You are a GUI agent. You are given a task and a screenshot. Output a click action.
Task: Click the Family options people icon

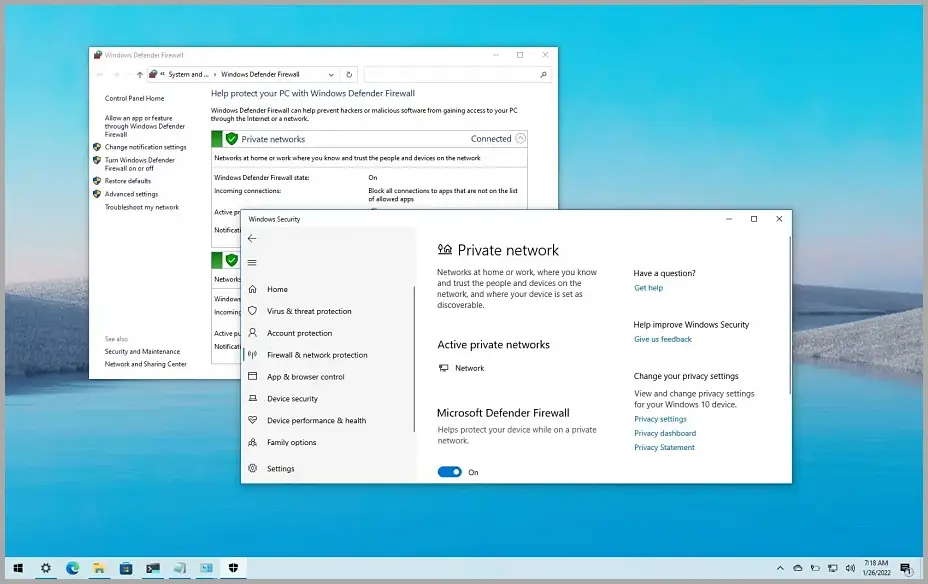(253, 442)
